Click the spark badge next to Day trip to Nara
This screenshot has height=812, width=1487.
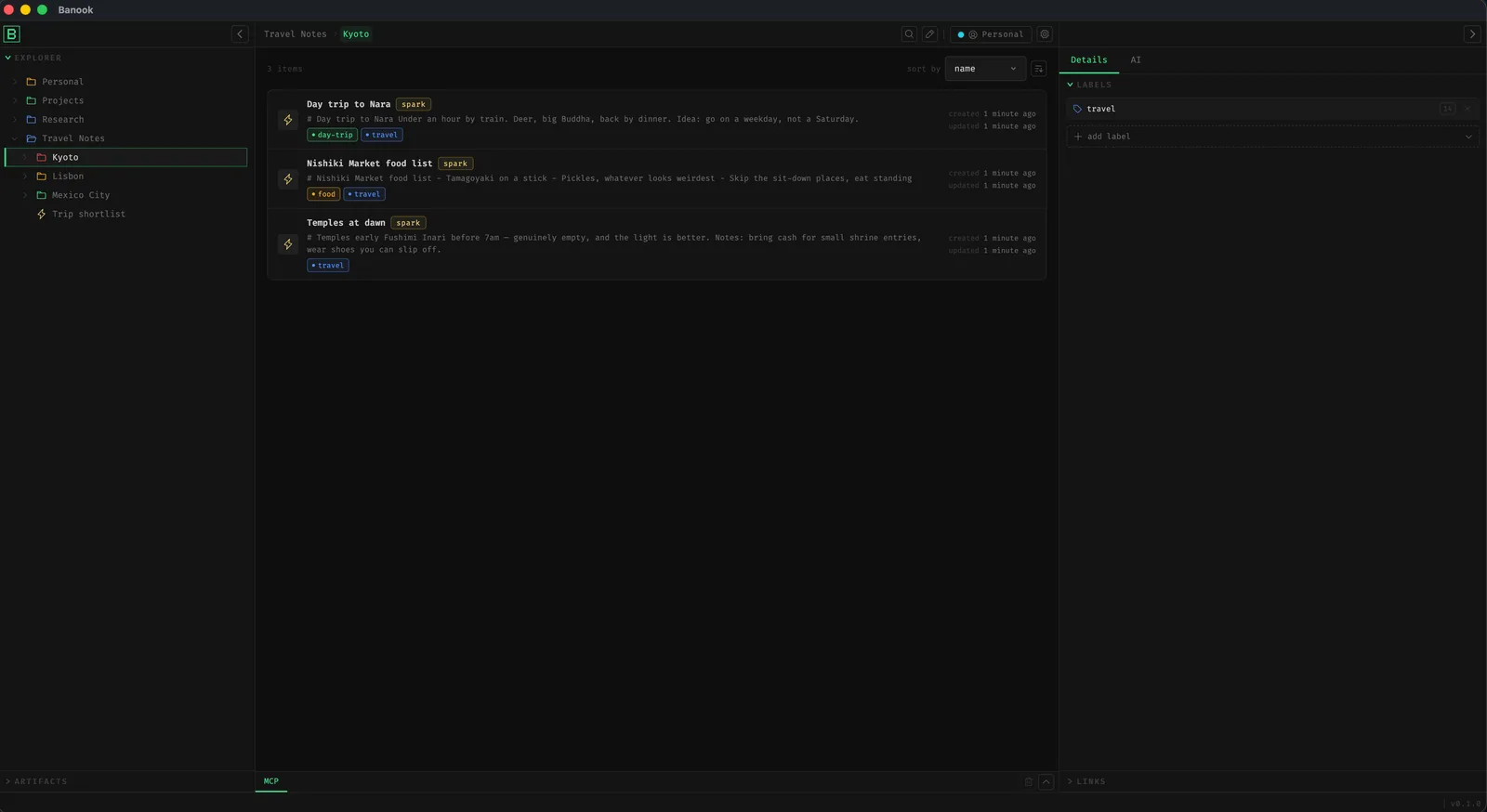click(x=414, y=105)
